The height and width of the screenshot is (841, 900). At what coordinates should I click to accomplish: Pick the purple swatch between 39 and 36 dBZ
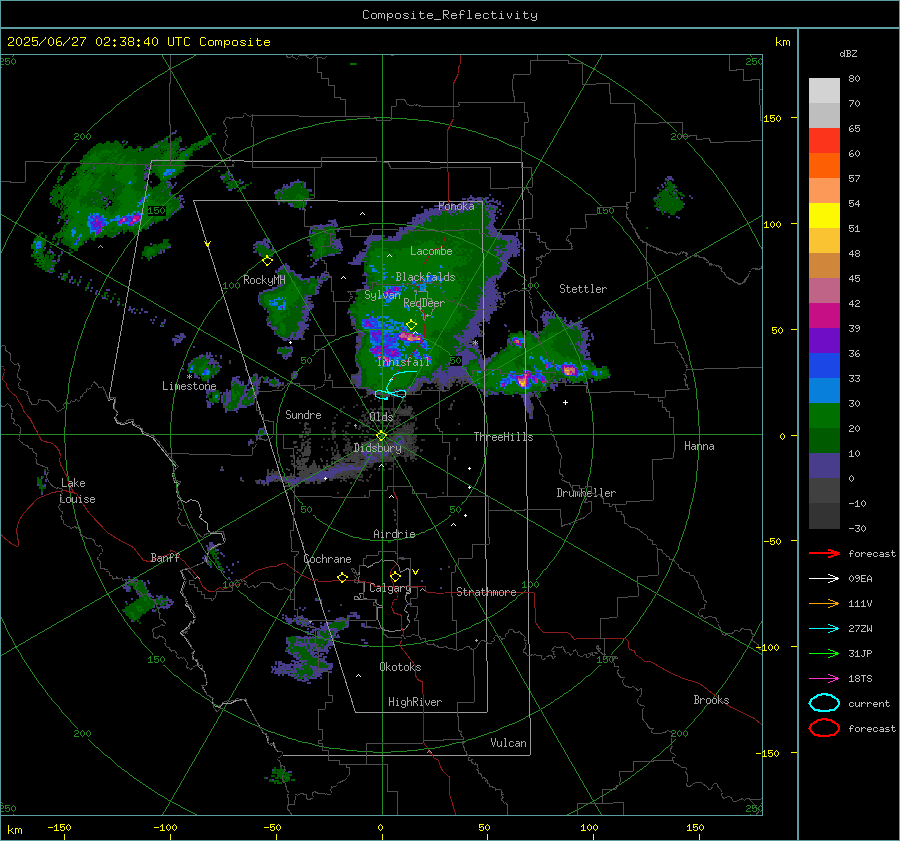[824, 341]
